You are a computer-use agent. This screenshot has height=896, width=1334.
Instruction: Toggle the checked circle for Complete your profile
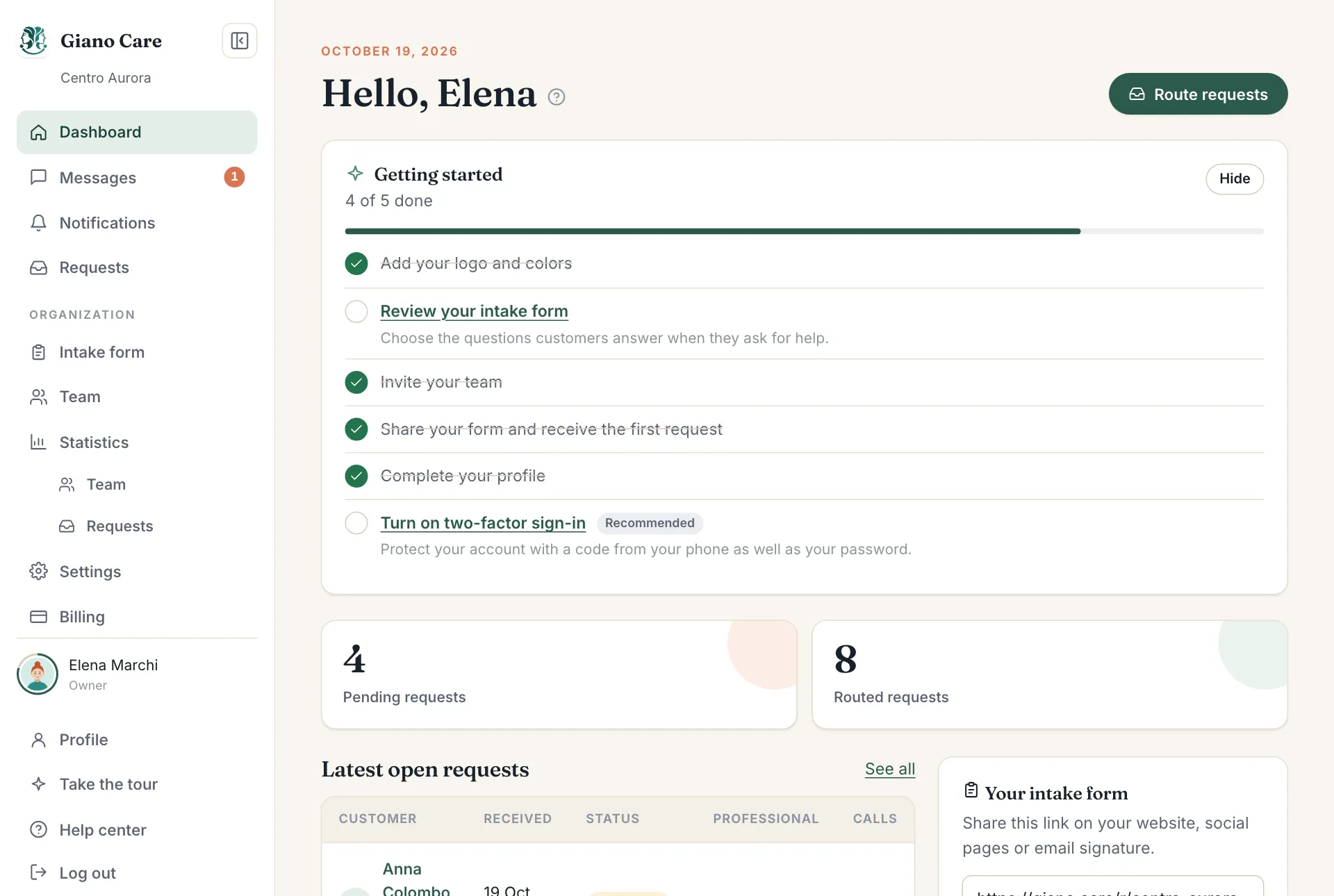tap(356, 476)
